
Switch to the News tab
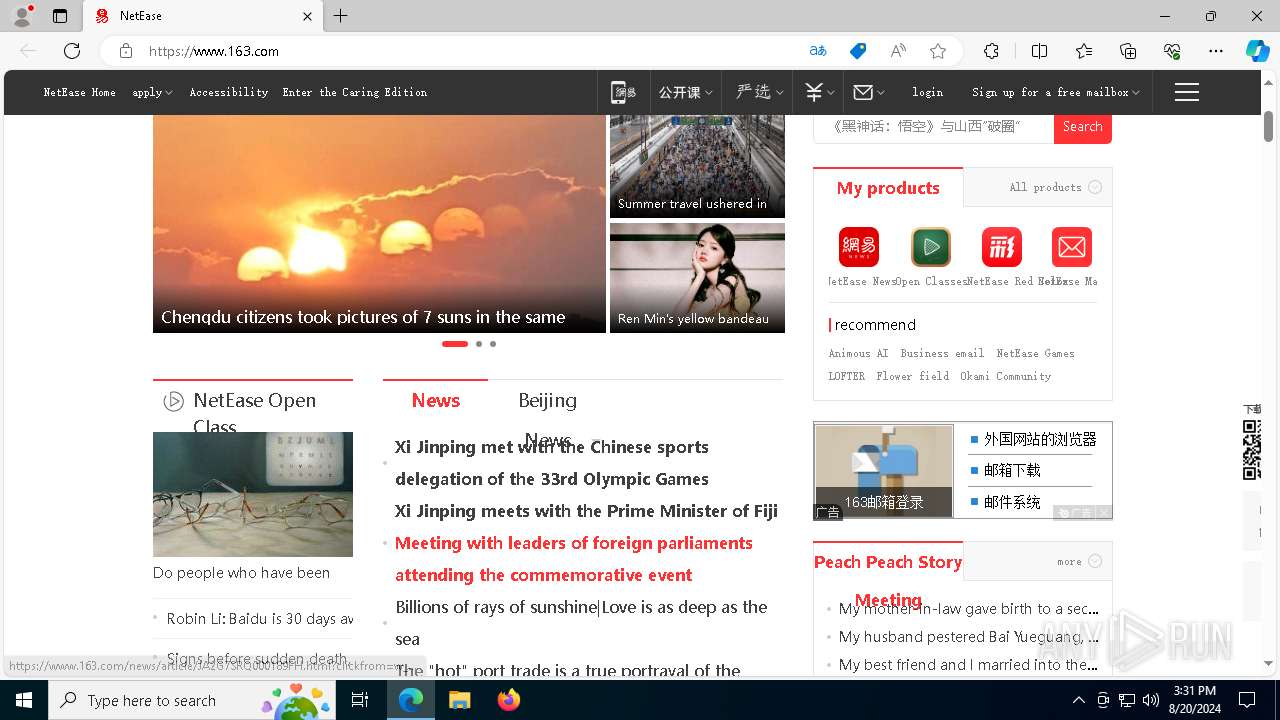[436, 400]
